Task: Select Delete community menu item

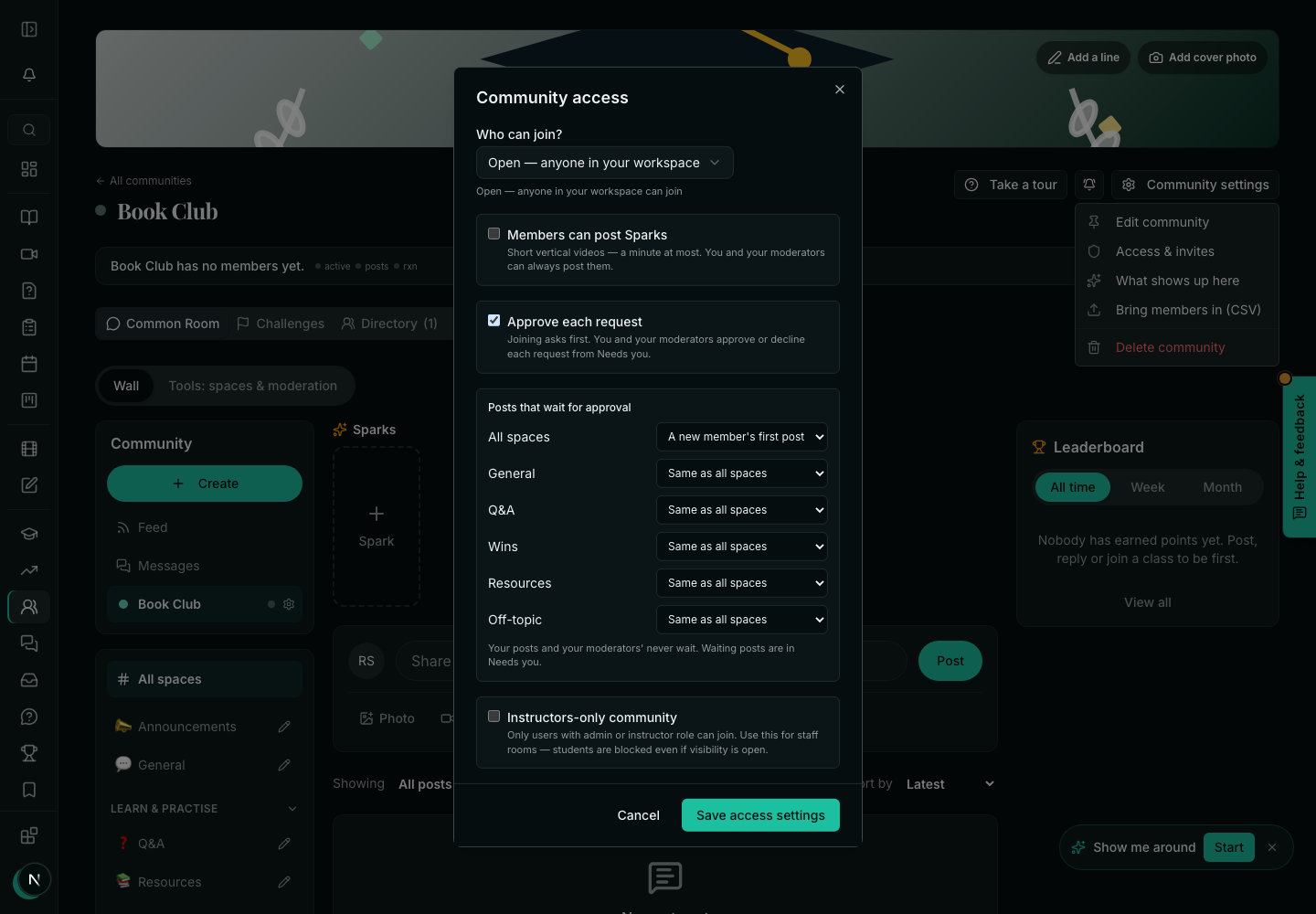Action: tap(1177, 347)
